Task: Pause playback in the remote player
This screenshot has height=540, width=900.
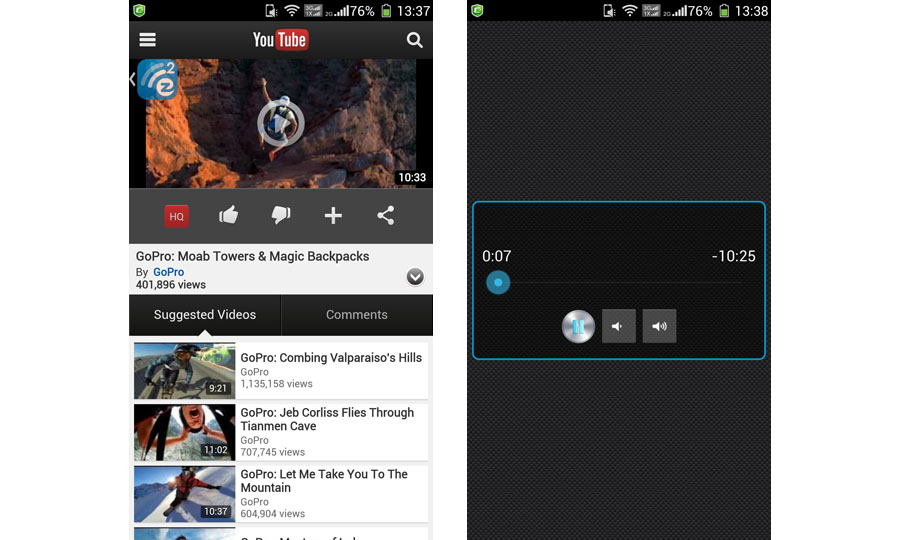Action: coord(578,327)
